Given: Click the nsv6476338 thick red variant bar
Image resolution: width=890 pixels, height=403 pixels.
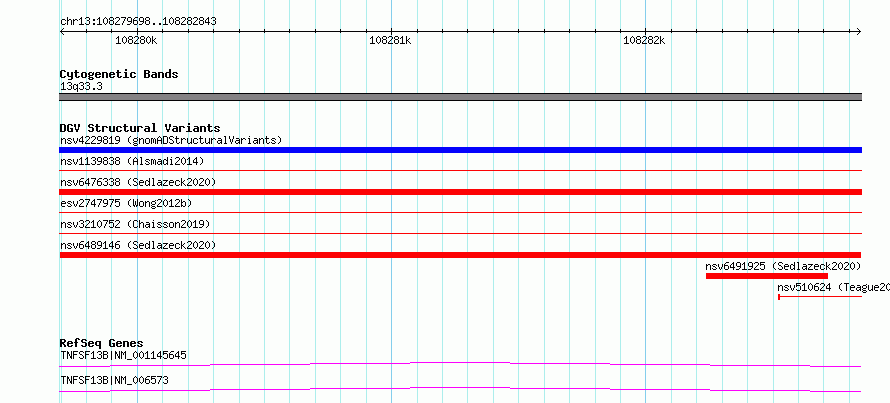Looking at the screenshot, I should (460, 192).
